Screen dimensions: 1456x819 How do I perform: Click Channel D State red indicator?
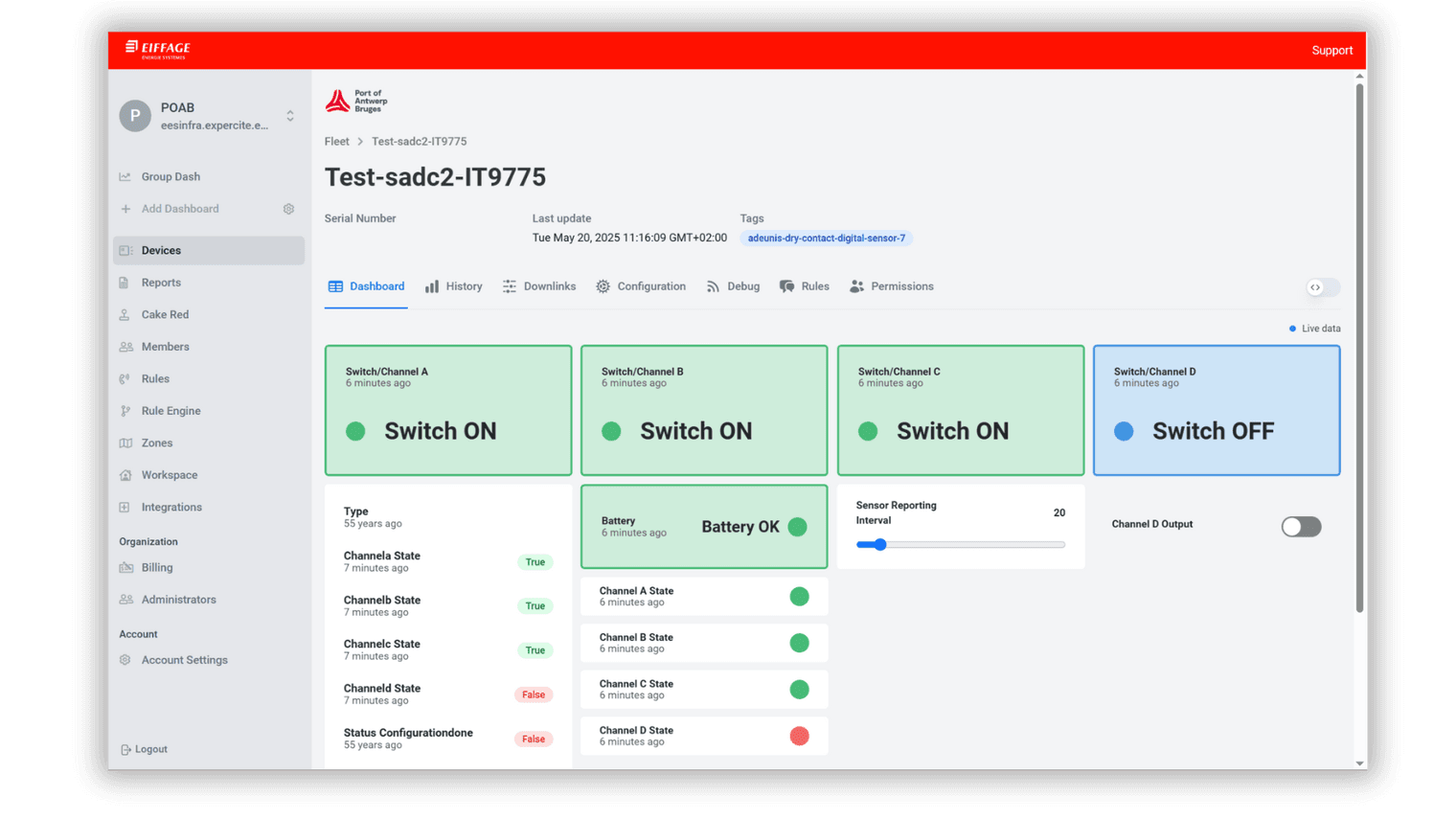tap(799, 736)
